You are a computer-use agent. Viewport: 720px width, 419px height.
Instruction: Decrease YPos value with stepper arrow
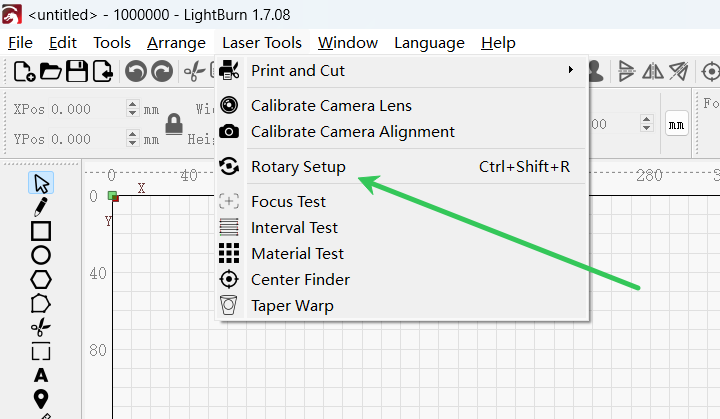pyautogui.click(x=133, y=142)
